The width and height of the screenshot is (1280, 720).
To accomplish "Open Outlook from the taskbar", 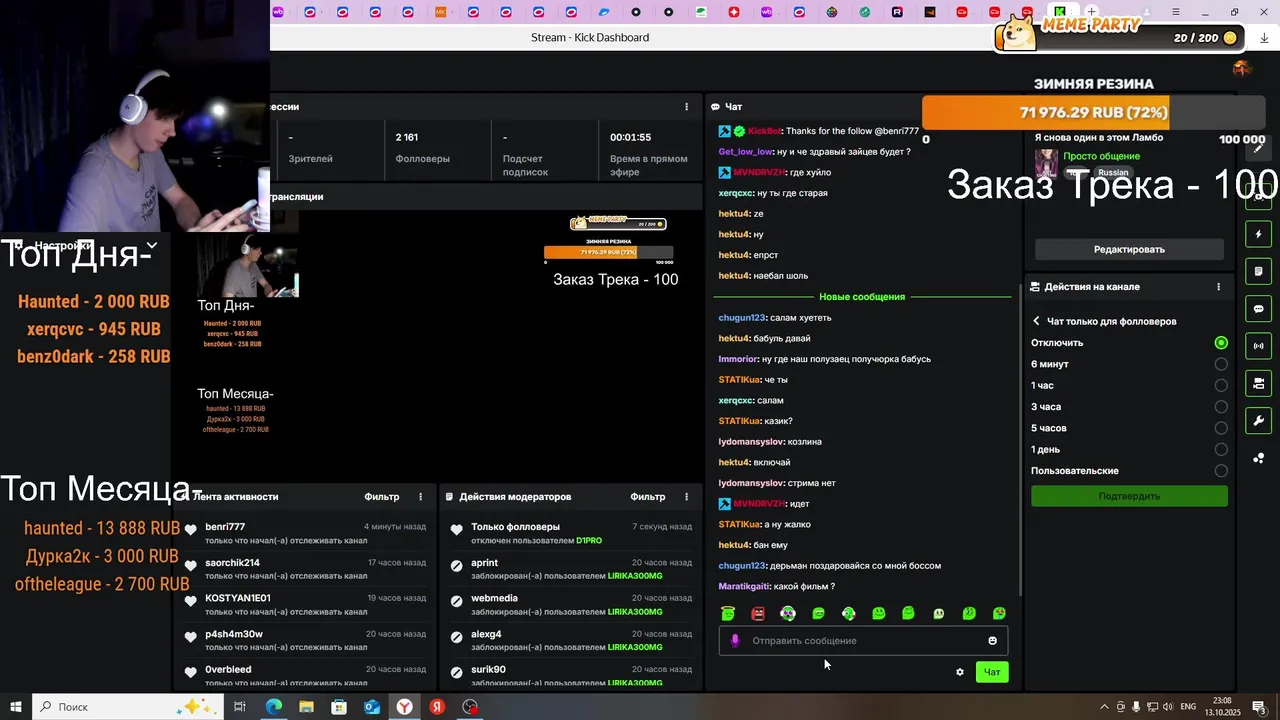I will (372, 707).
